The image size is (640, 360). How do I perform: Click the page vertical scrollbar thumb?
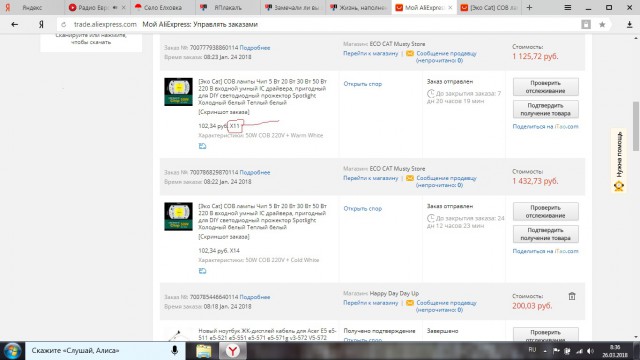pos(636,126)
